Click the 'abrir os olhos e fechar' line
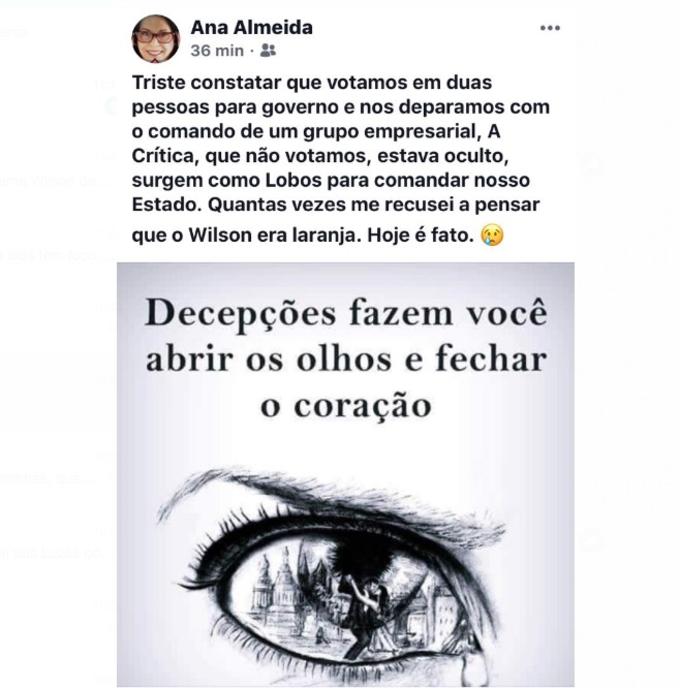This screenshot has height=688, width=680. [346, 359]
